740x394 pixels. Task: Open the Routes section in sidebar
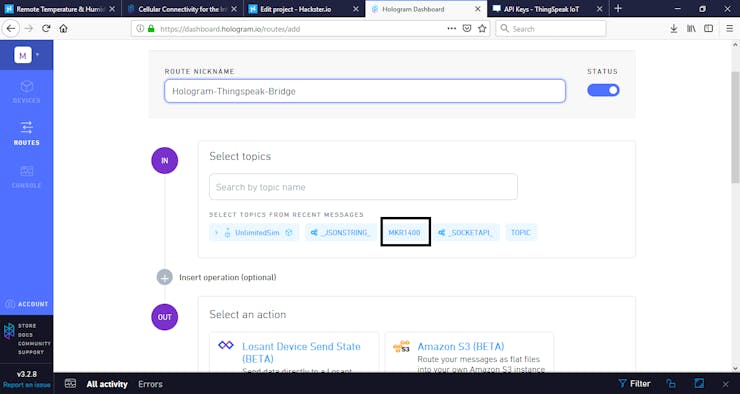click(x=26, y=133)
